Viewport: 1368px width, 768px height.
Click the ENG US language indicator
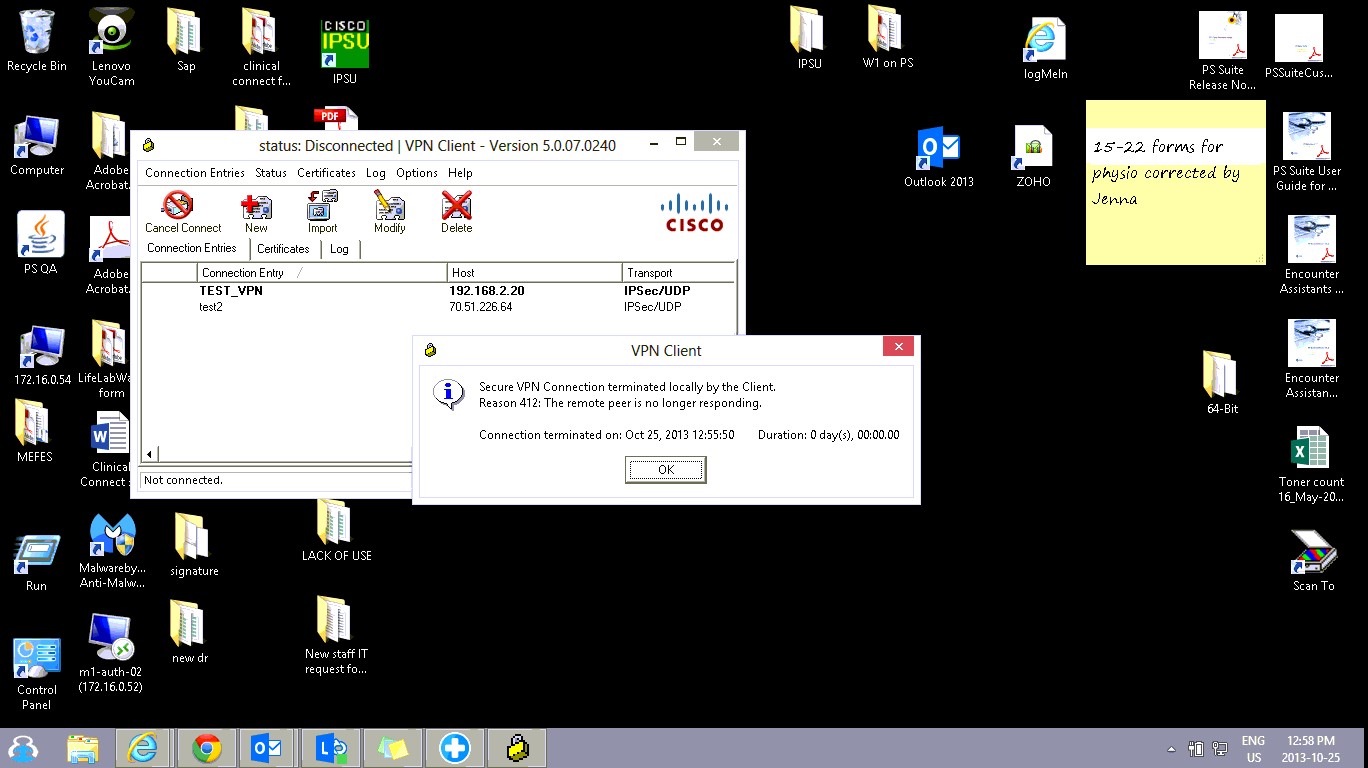(1253, 749)
